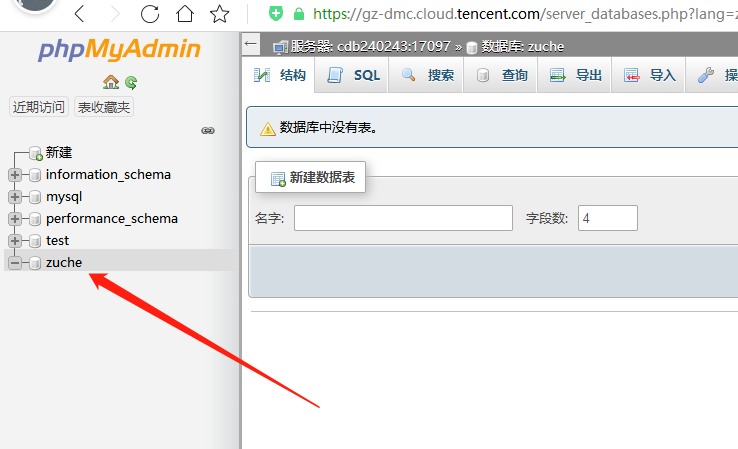Click 新建 in the database tree
The image size is (738, 449).
click(x=59, y=152)
